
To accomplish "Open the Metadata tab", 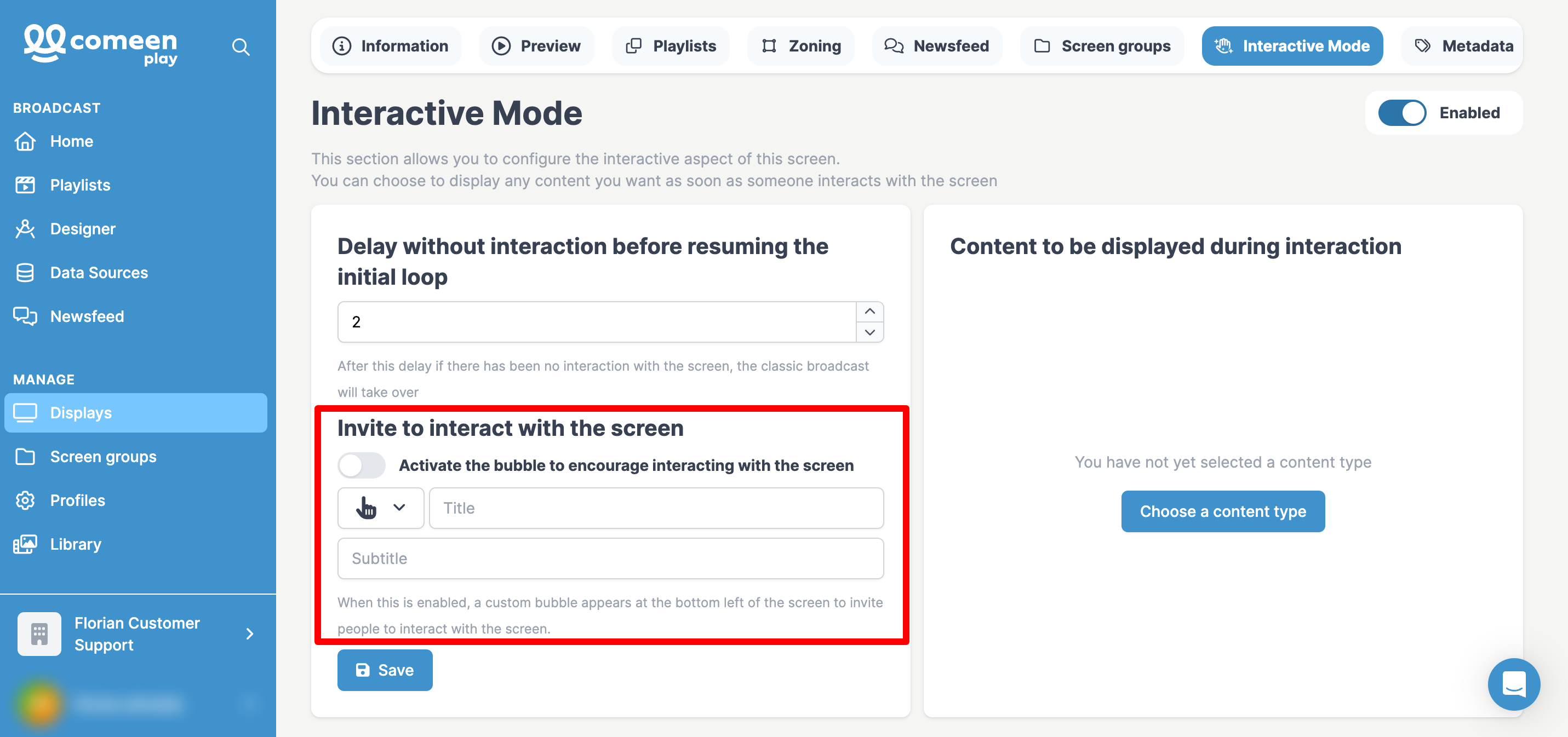I will pos(1463,46).
